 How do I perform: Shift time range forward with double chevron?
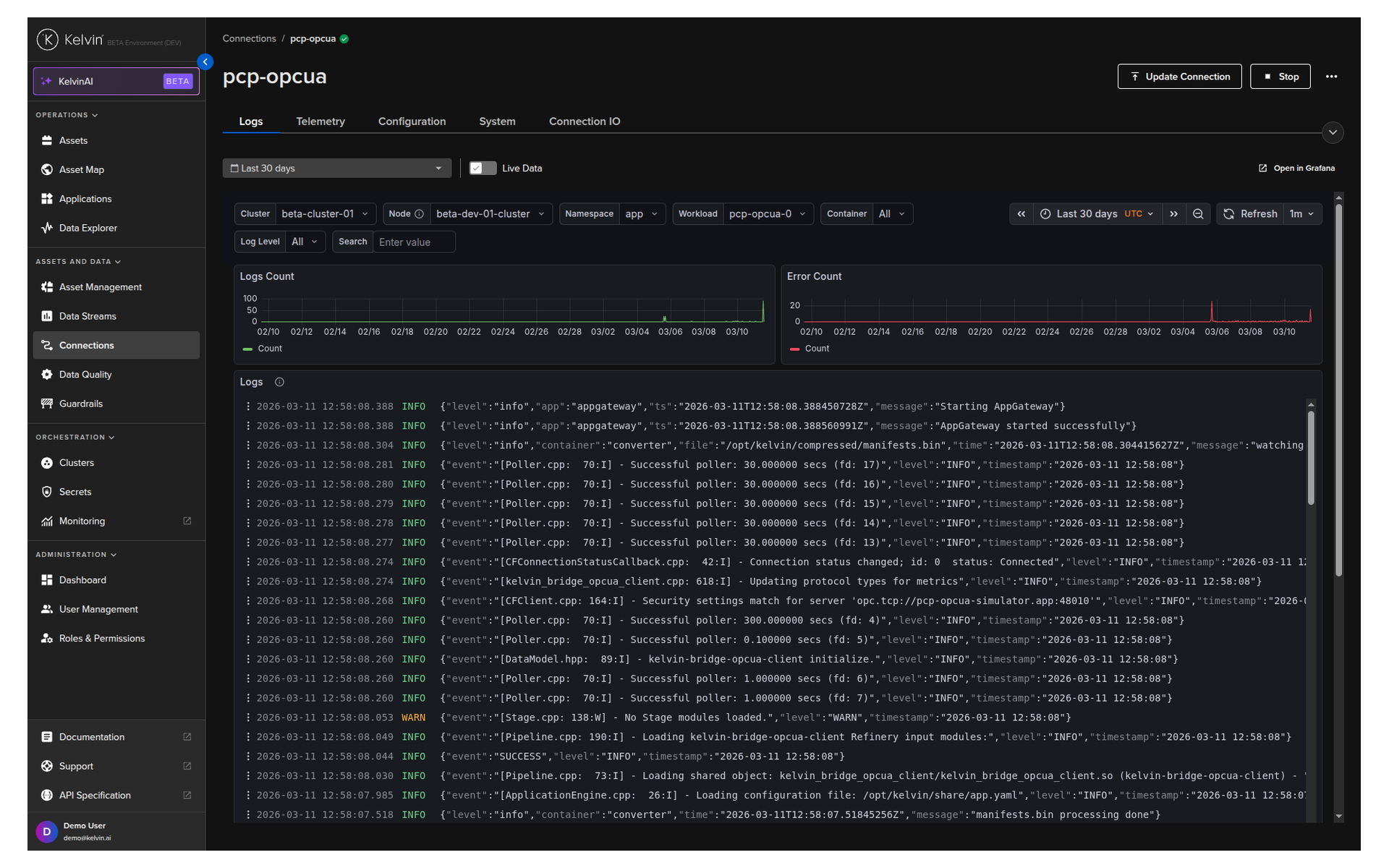(1173, 214)
